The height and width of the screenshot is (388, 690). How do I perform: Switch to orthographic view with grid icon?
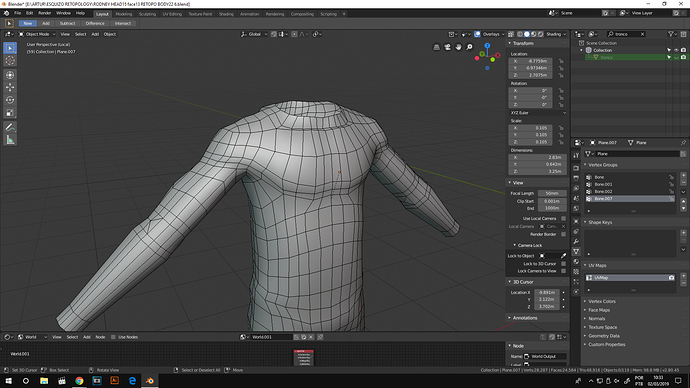[x=437, y=47]
